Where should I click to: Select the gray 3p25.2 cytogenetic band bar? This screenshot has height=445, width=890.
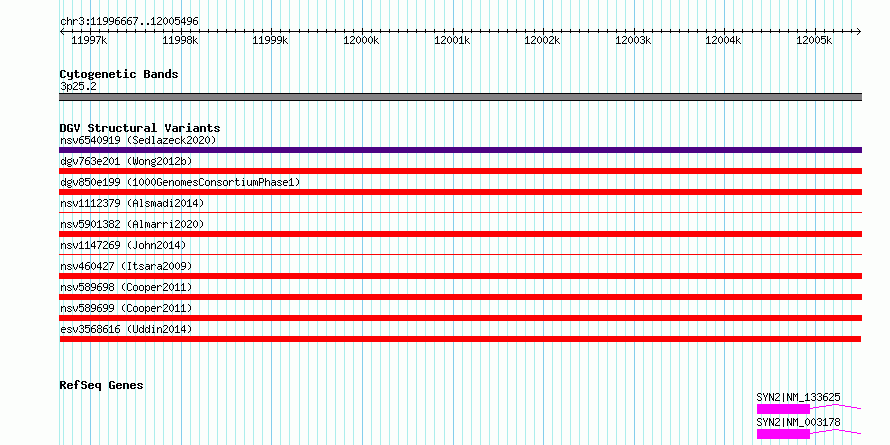460,97
